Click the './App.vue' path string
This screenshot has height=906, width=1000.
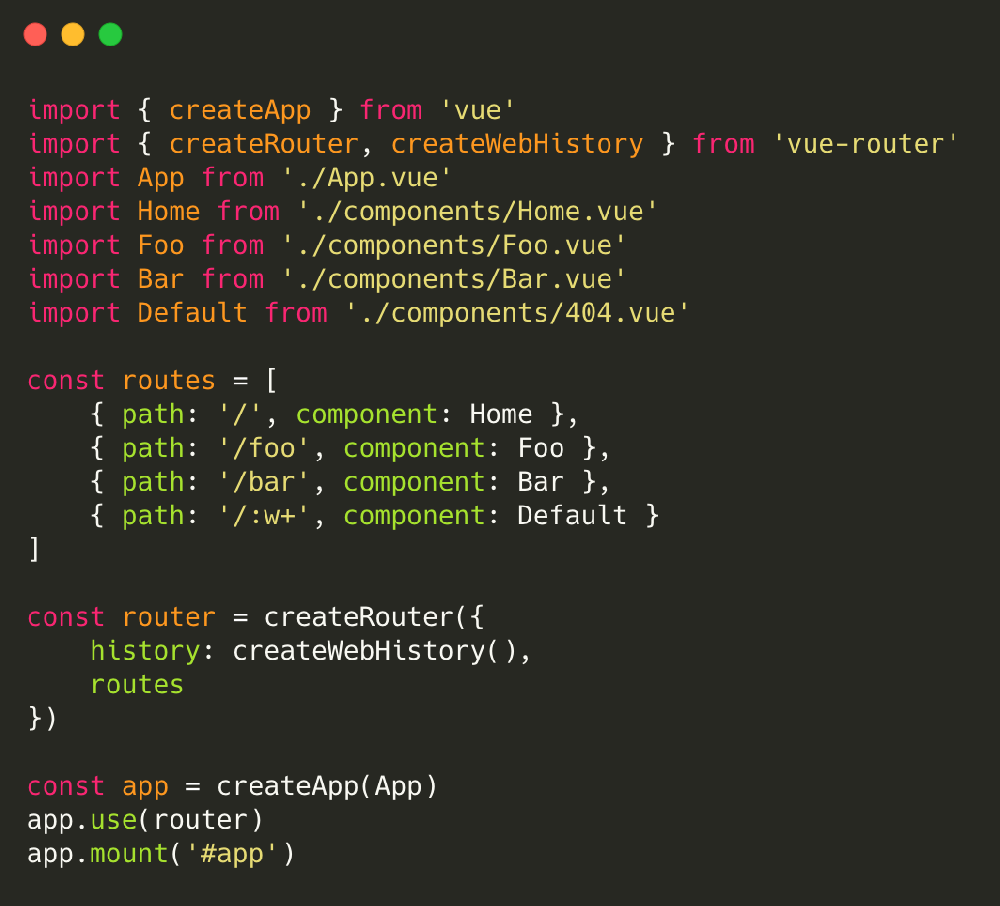(367, 178)
